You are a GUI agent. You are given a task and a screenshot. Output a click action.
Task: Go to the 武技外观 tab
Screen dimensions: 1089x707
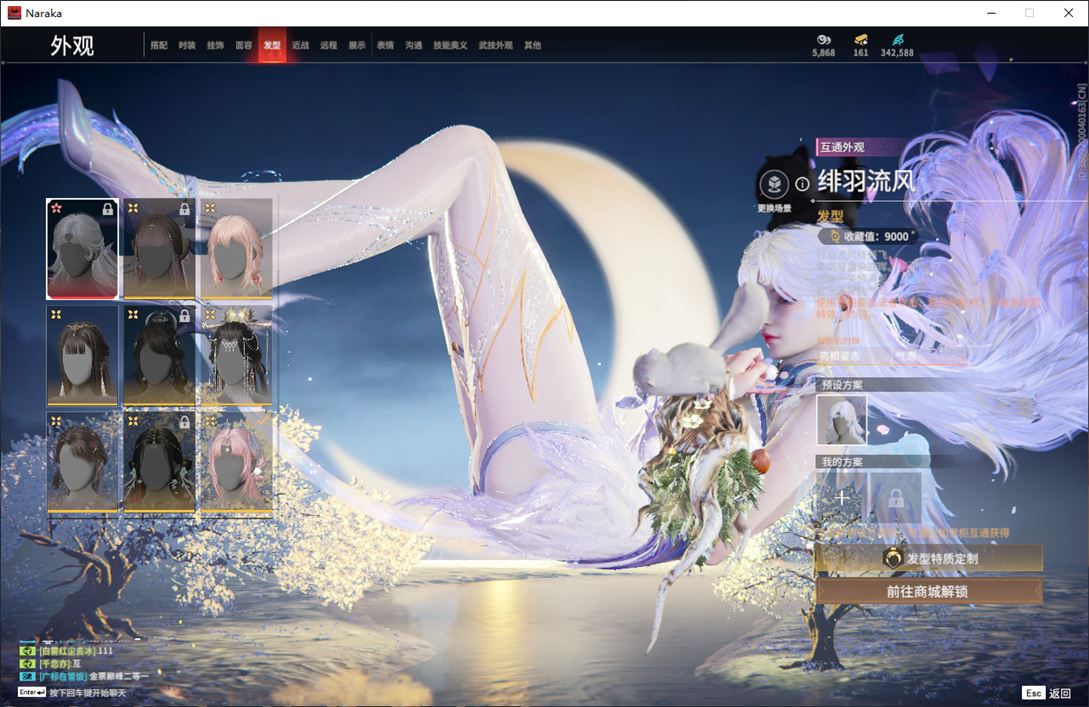495,46
